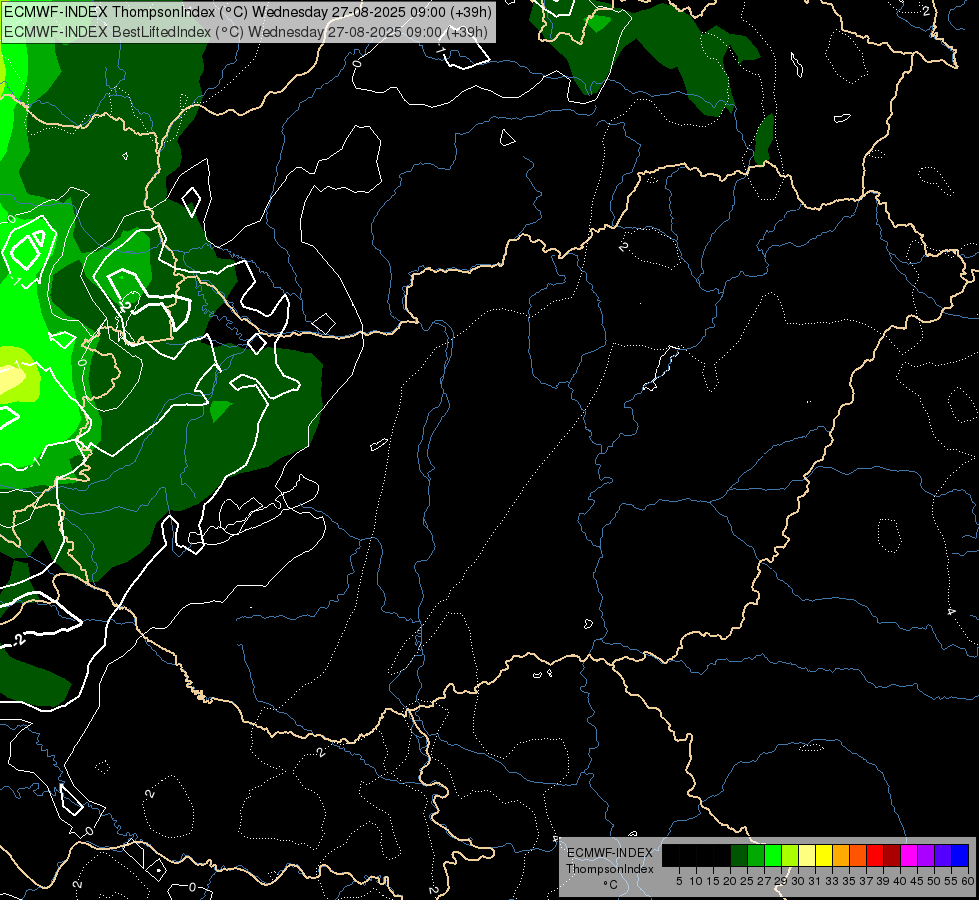The width and height of the screenshot is (979, 900).
Task: Click the dark green 20-25 legend swatch
Action: 739,855
